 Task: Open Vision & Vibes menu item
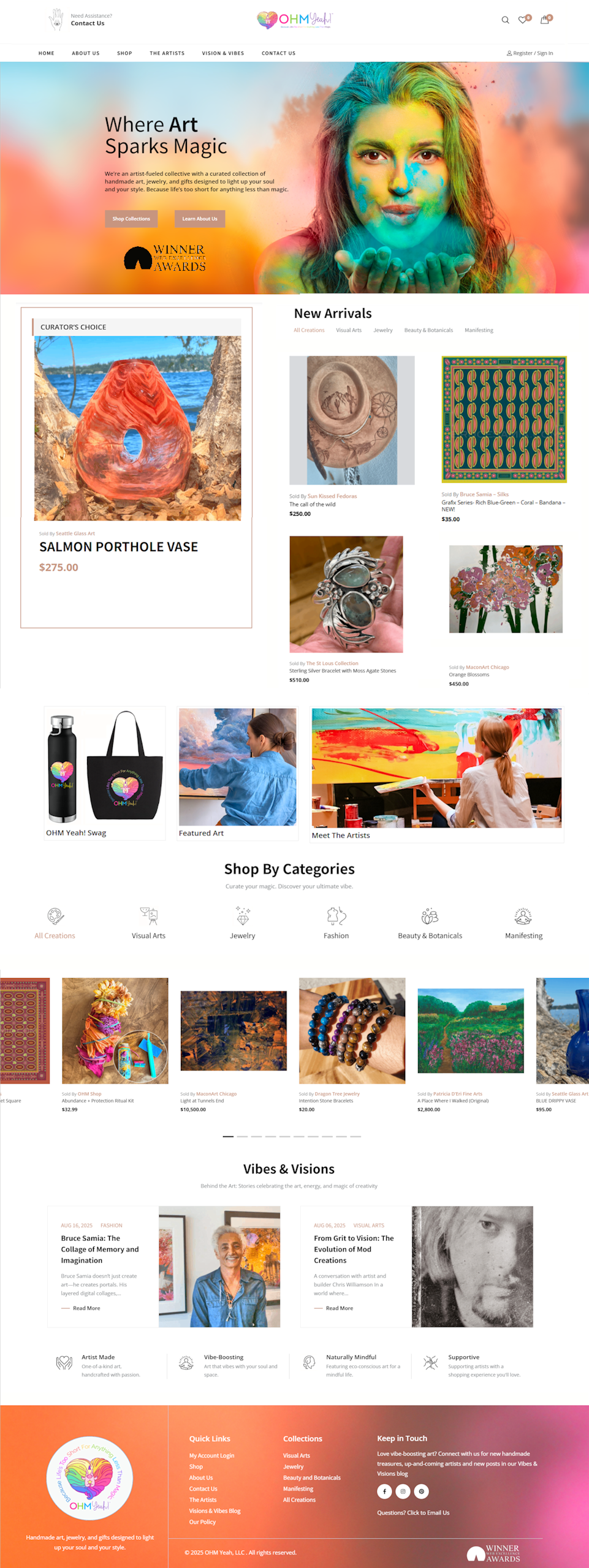pos(223,53)
